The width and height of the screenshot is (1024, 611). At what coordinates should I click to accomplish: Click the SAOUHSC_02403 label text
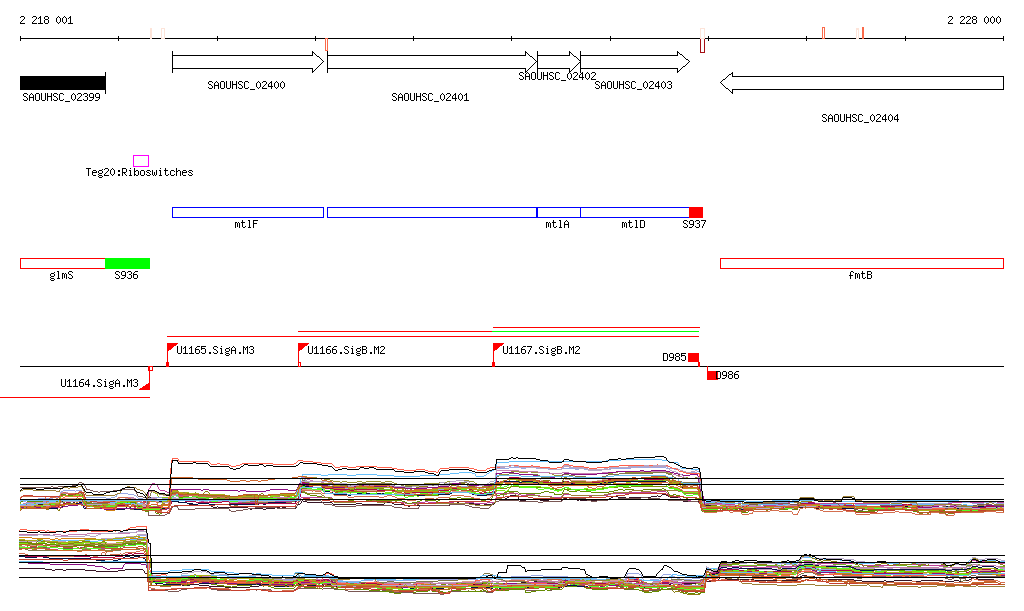pos(633,85)
